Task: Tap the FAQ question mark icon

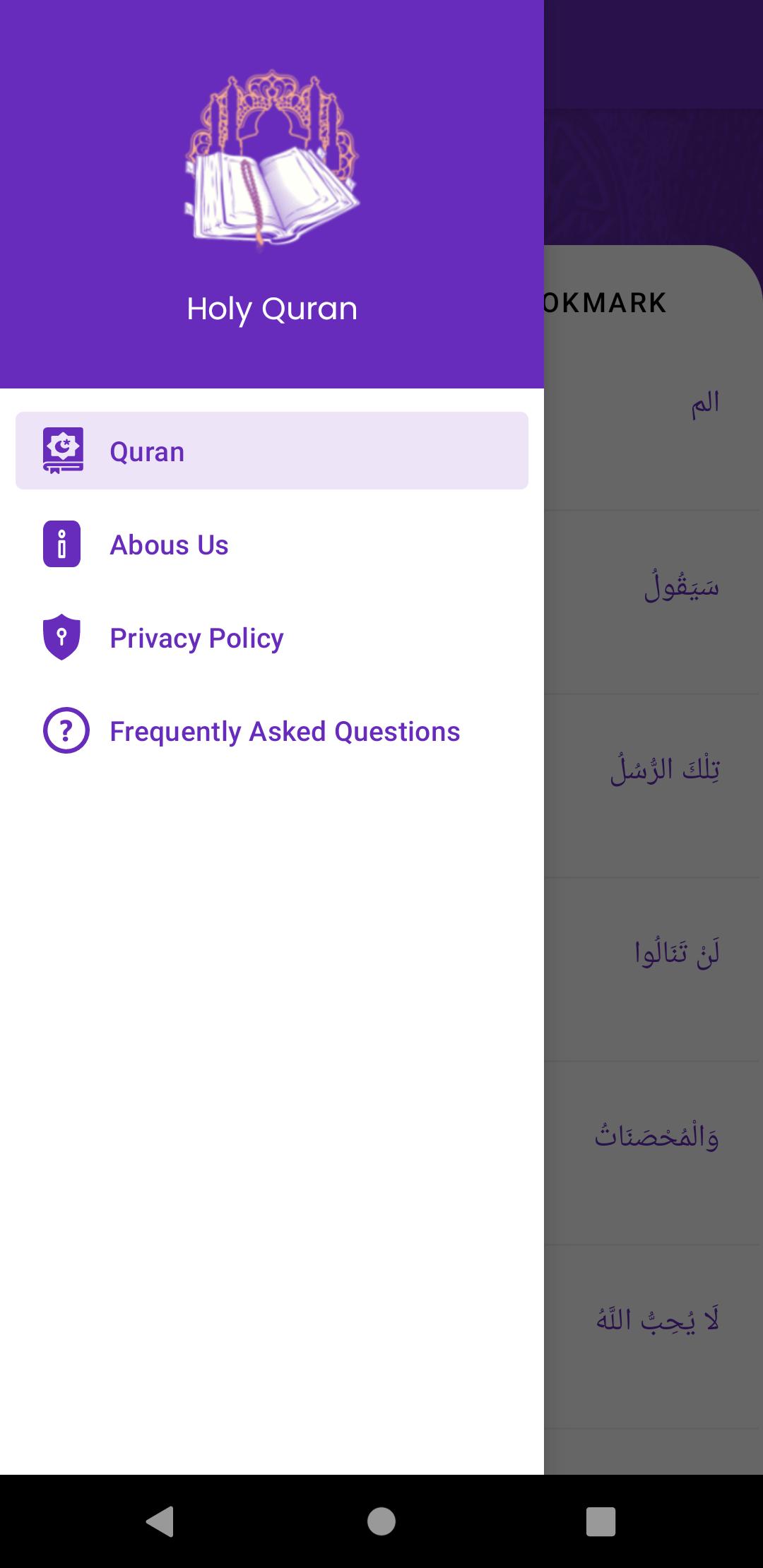Action: [x=66, y=730]
